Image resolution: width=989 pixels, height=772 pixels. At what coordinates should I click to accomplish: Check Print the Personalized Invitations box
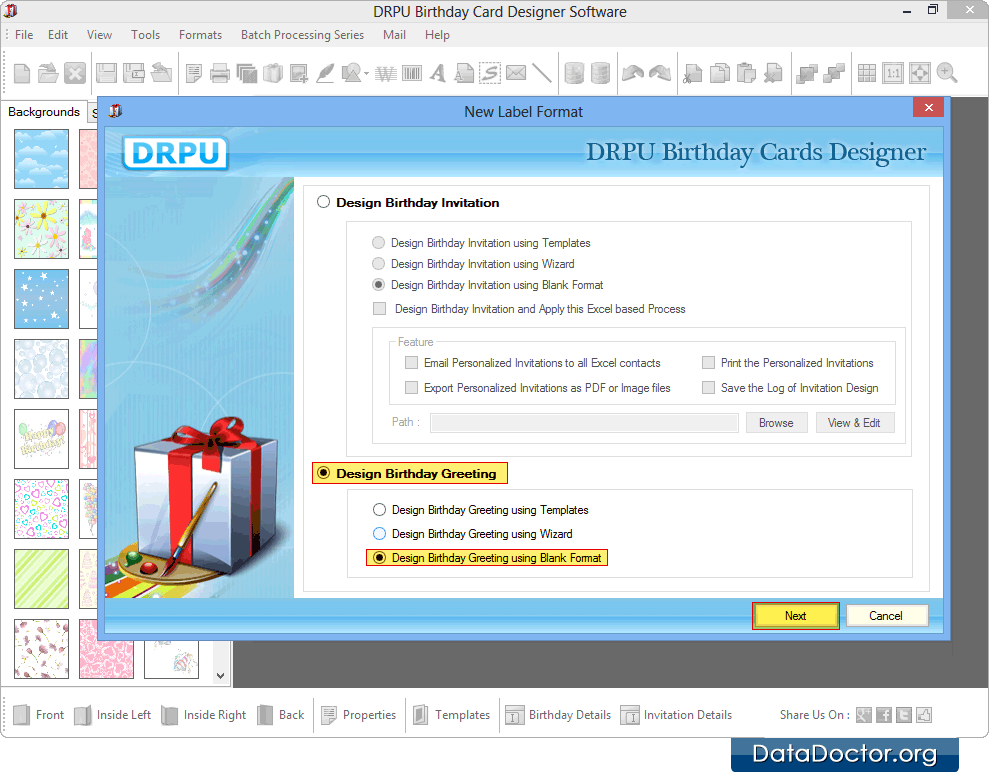click(x=708, y=363)
